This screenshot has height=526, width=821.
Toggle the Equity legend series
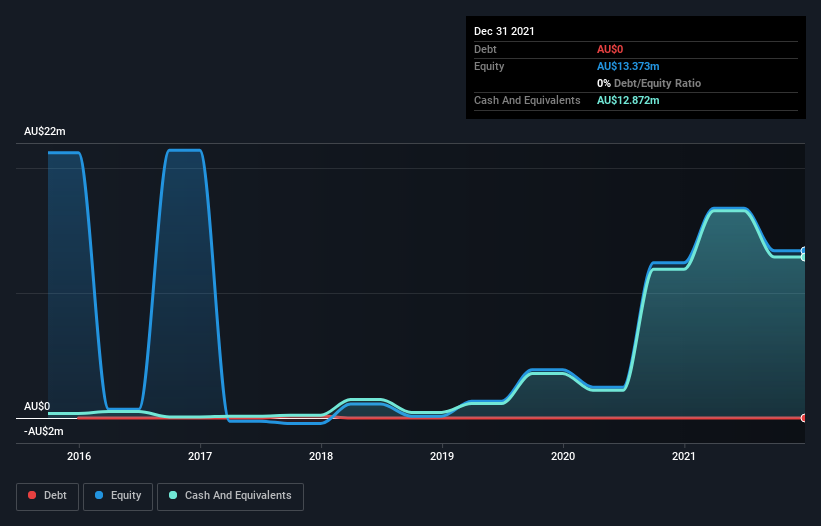click(118, 496)
